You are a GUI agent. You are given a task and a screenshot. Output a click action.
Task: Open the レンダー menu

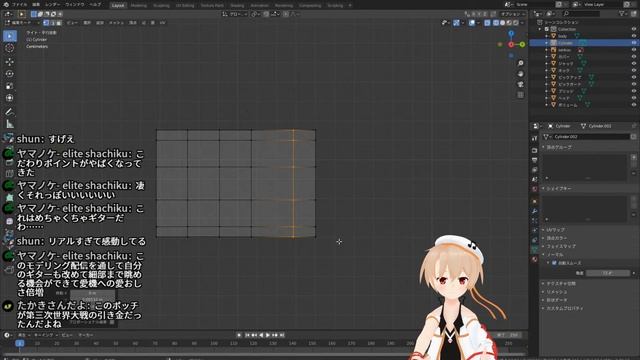pyautogui.click(x=53, y=4)
